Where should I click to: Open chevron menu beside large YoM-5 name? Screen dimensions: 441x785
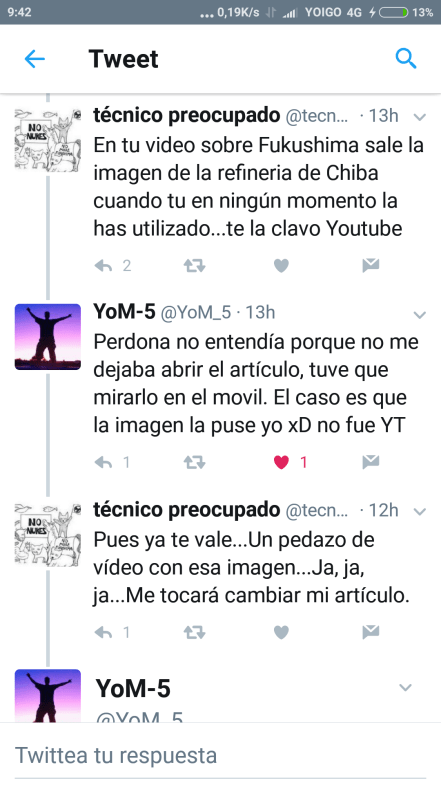point(405,687)
